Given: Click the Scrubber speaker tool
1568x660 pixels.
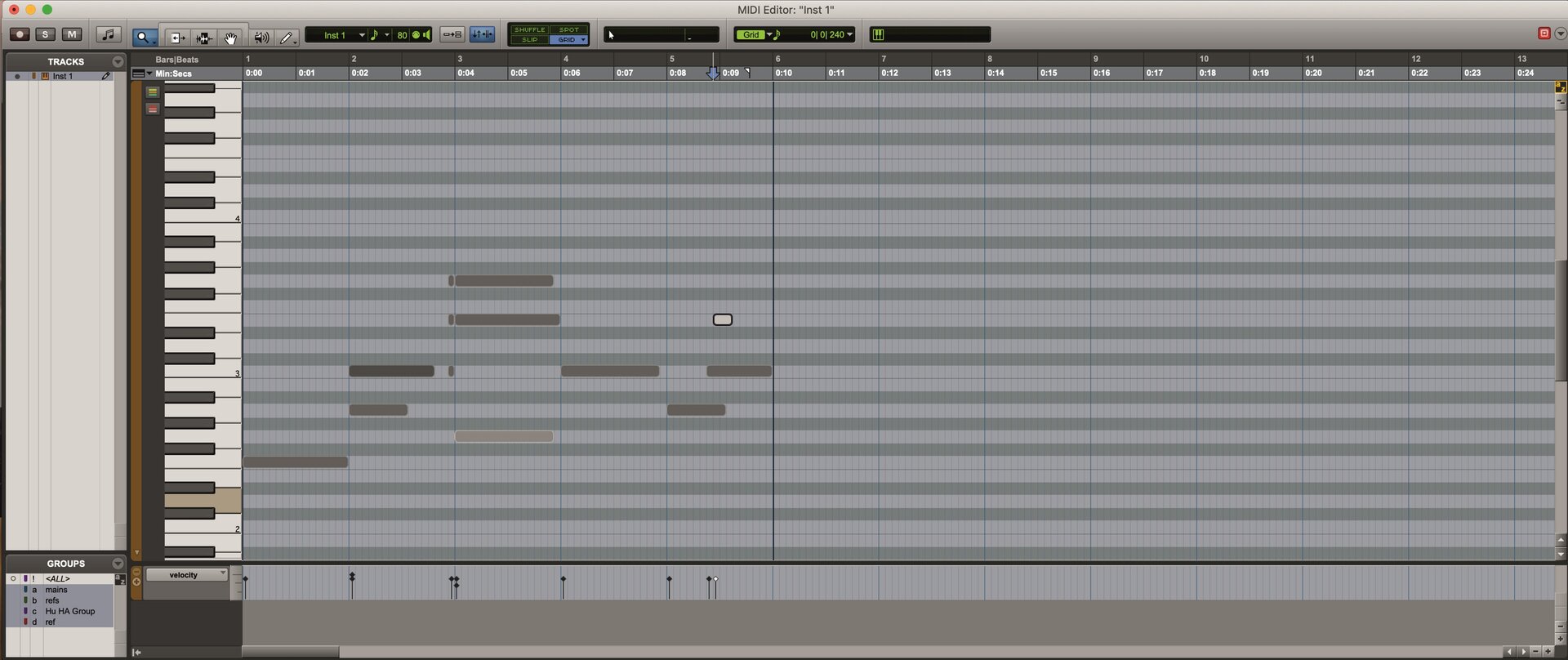Looking at the screenshot, I should [x=261, y=37].
